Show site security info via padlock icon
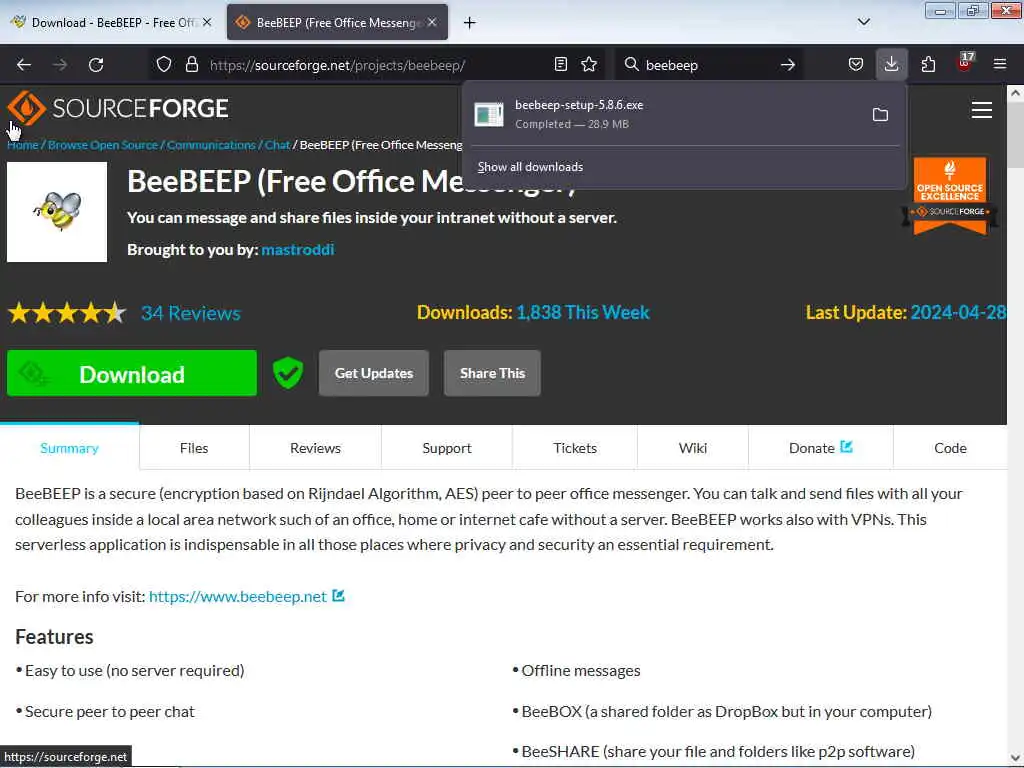Image resolution: width=1024 pixels, height=768 pixels. pos(191,65)
